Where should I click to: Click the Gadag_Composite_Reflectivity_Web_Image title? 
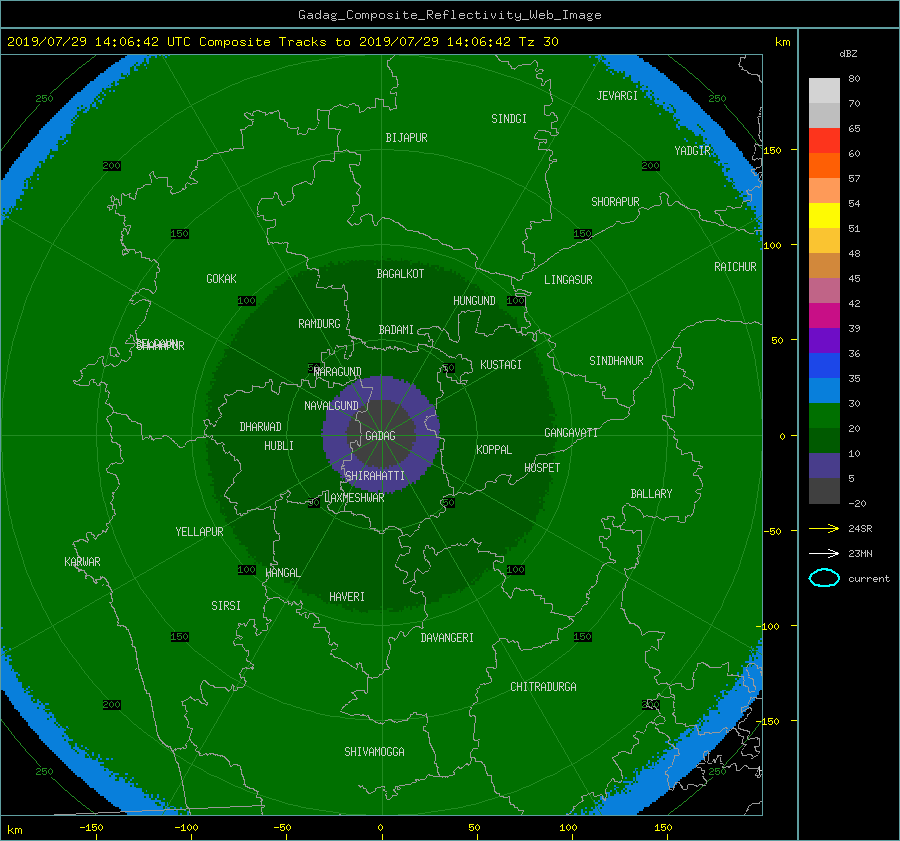449,15
